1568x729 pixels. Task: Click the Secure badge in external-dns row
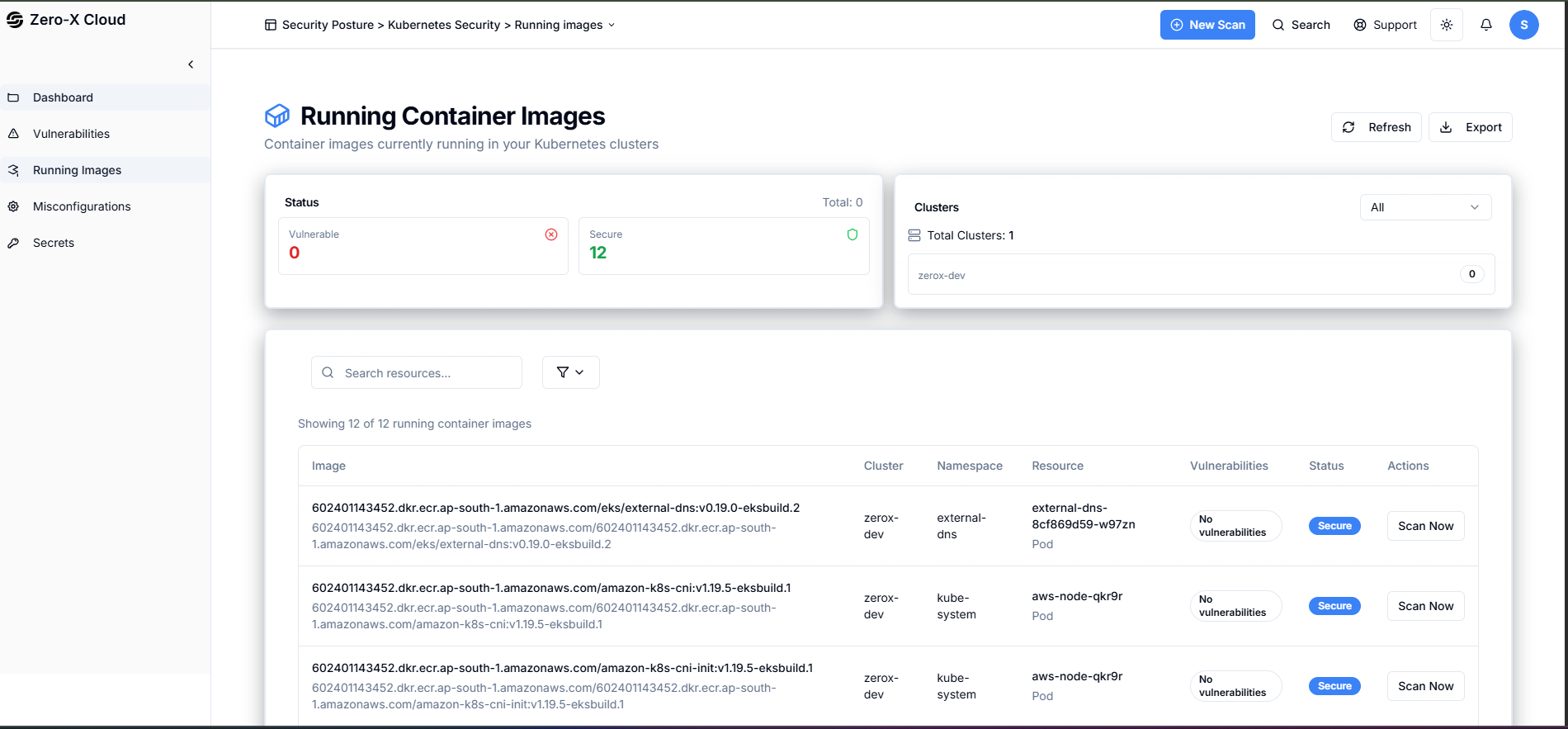coord(1334,526)
